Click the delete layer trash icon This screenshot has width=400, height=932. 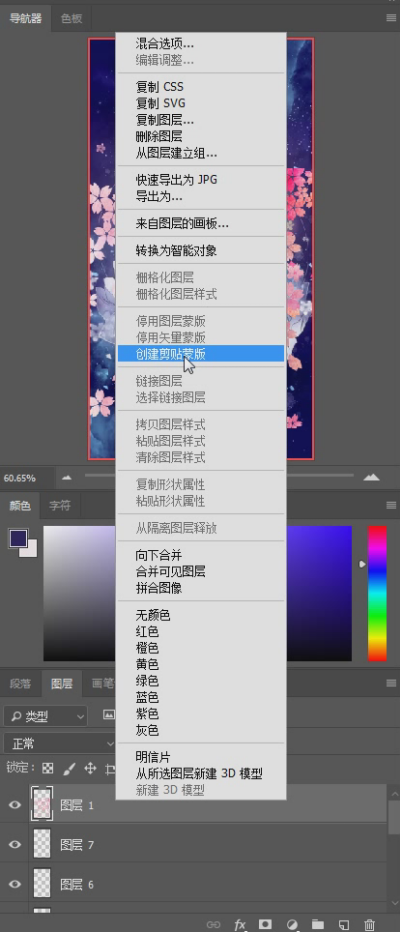click(368, 924)
